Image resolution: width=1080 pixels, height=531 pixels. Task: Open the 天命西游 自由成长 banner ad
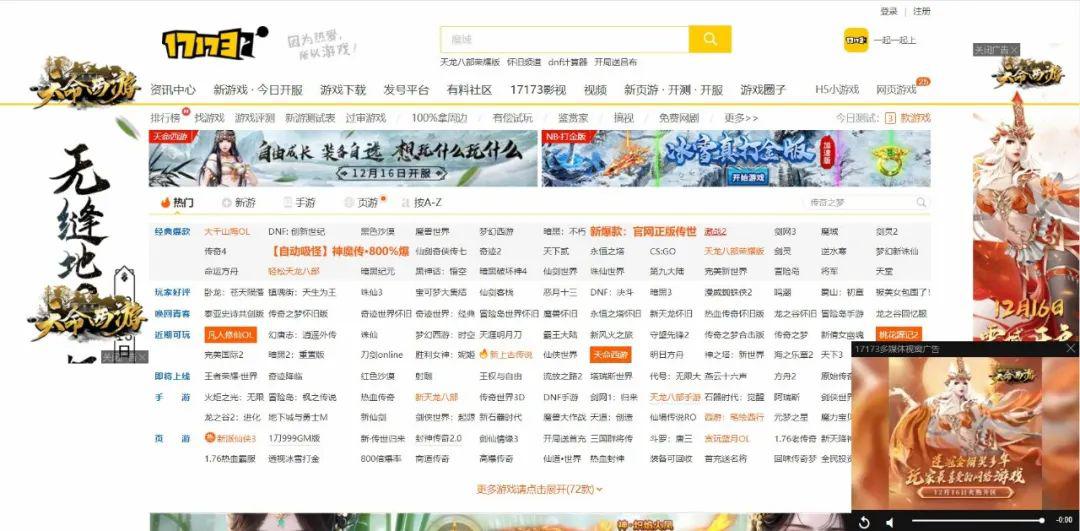[x=343, y=158]
